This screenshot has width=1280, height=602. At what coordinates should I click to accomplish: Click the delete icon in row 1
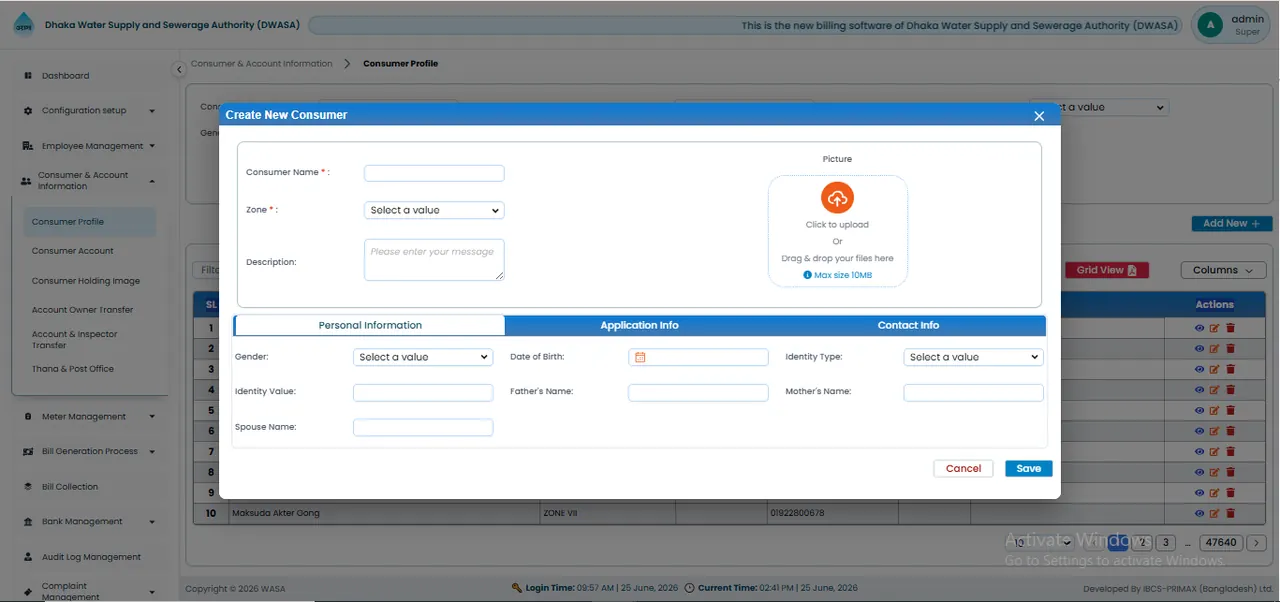(1231, 328)
